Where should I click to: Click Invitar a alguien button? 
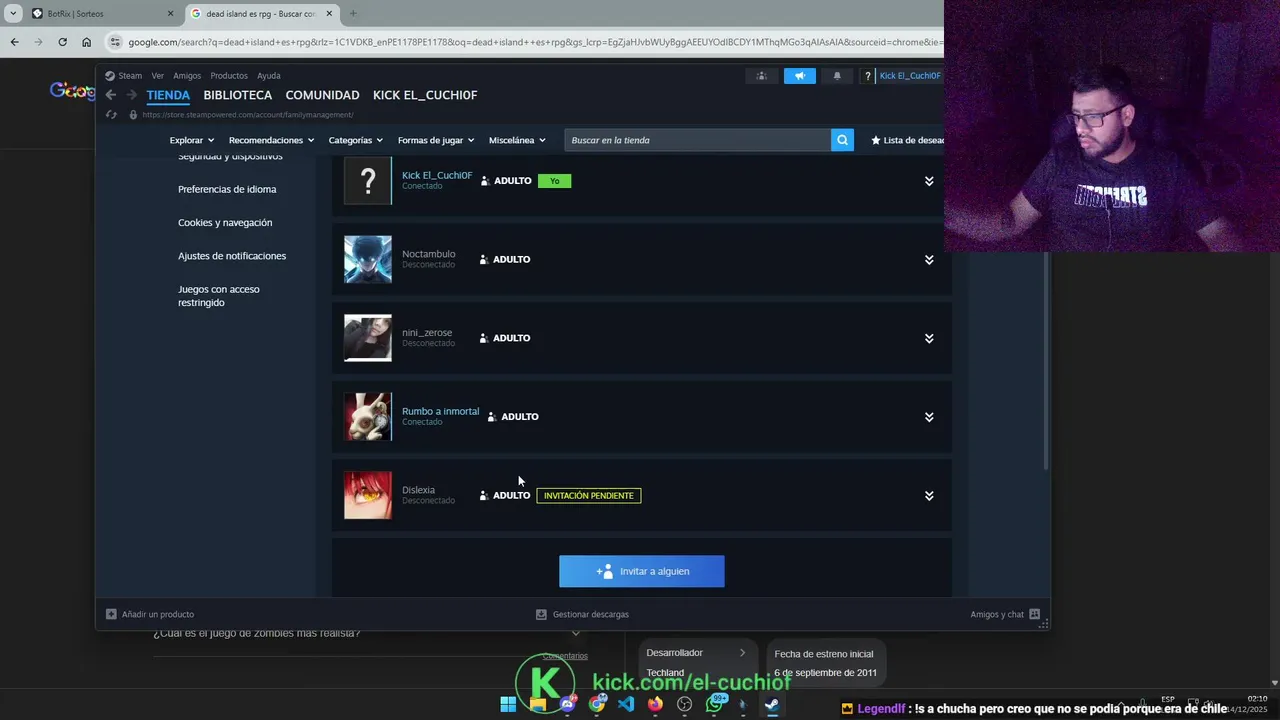click(642, 571)
